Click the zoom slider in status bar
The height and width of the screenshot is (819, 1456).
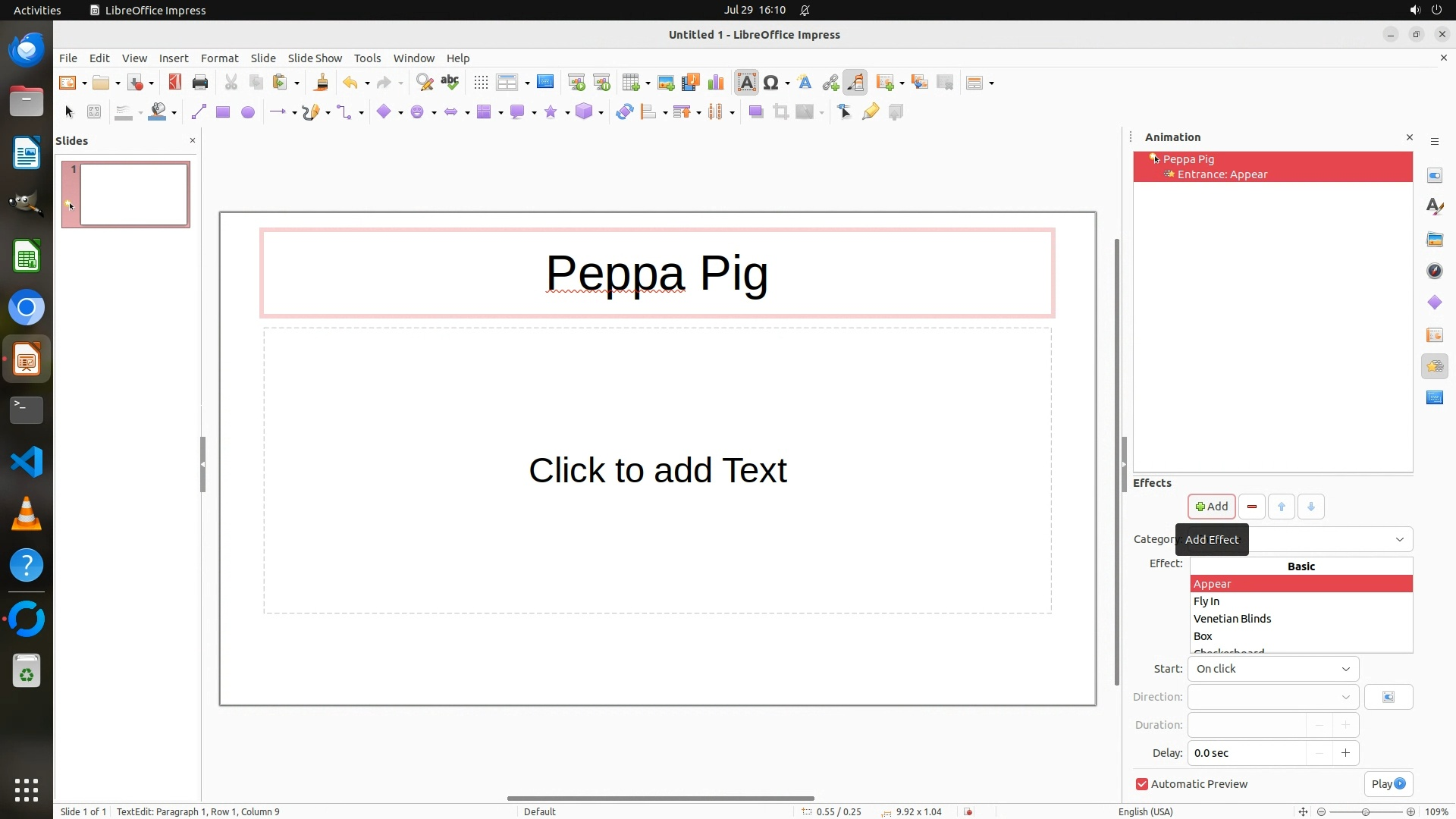[x=1365, y=811]
